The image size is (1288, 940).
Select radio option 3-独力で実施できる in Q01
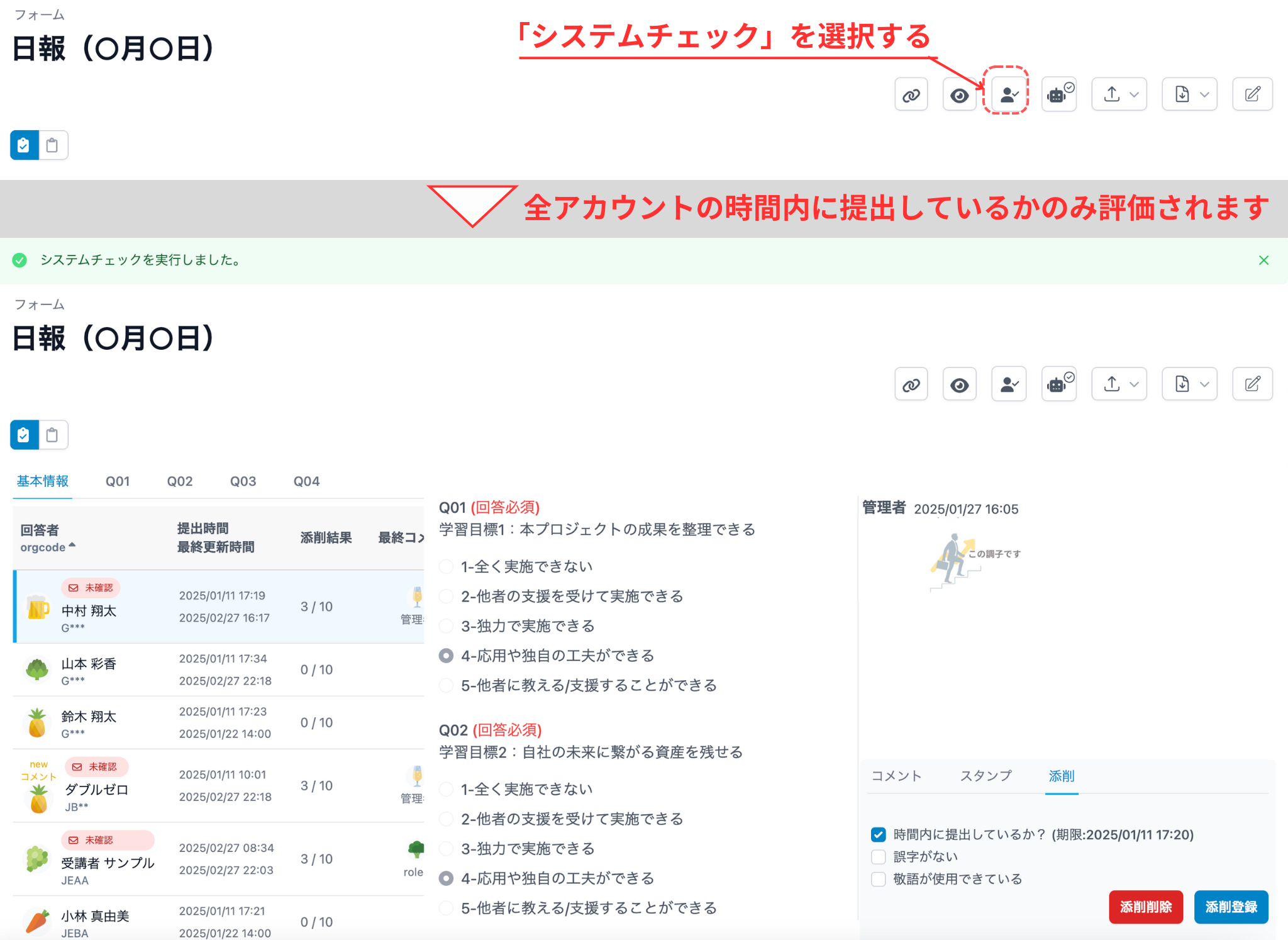pyautogui.click(x=446, y=626)
